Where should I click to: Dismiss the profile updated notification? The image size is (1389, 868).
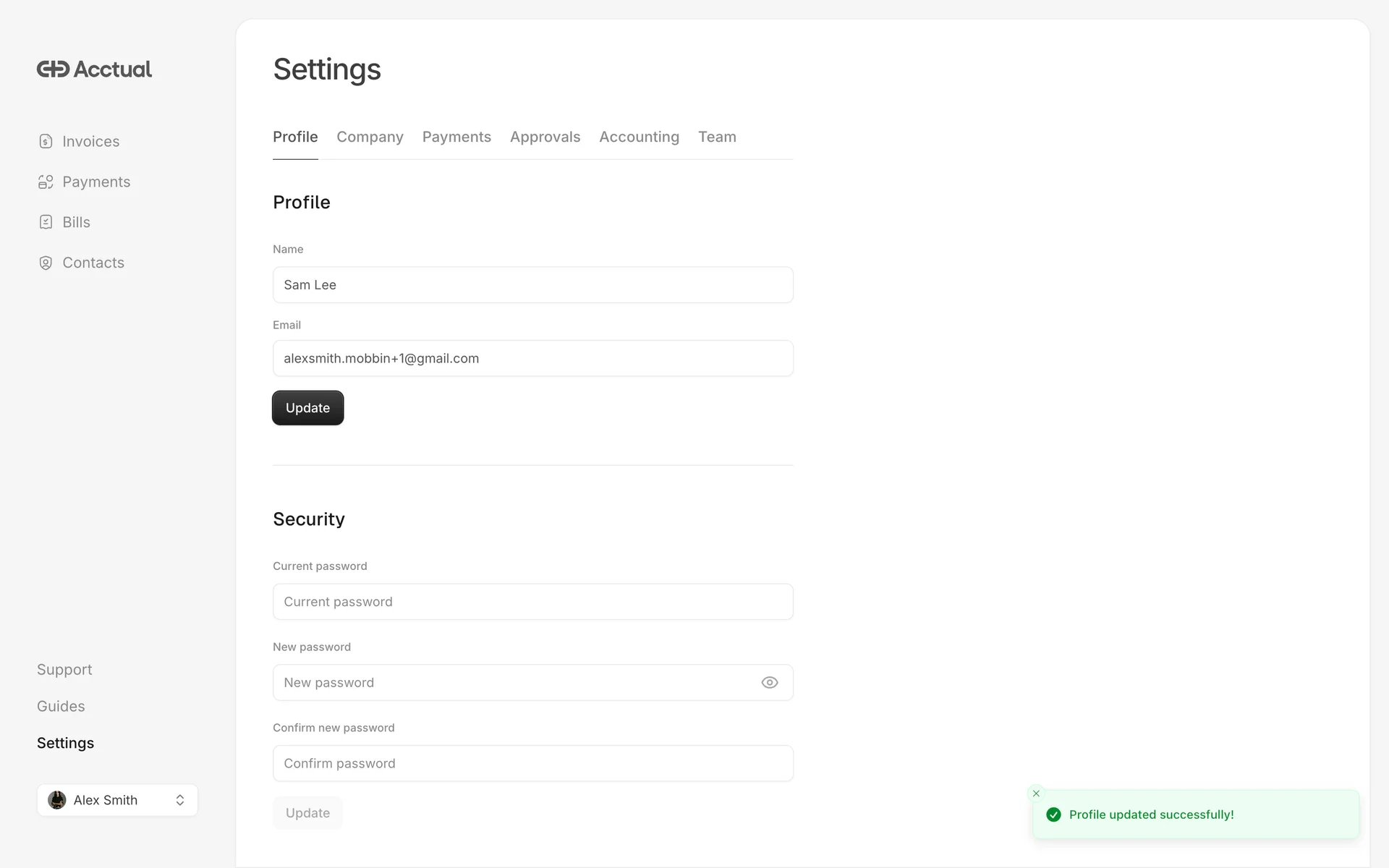tap(1036, 793)
